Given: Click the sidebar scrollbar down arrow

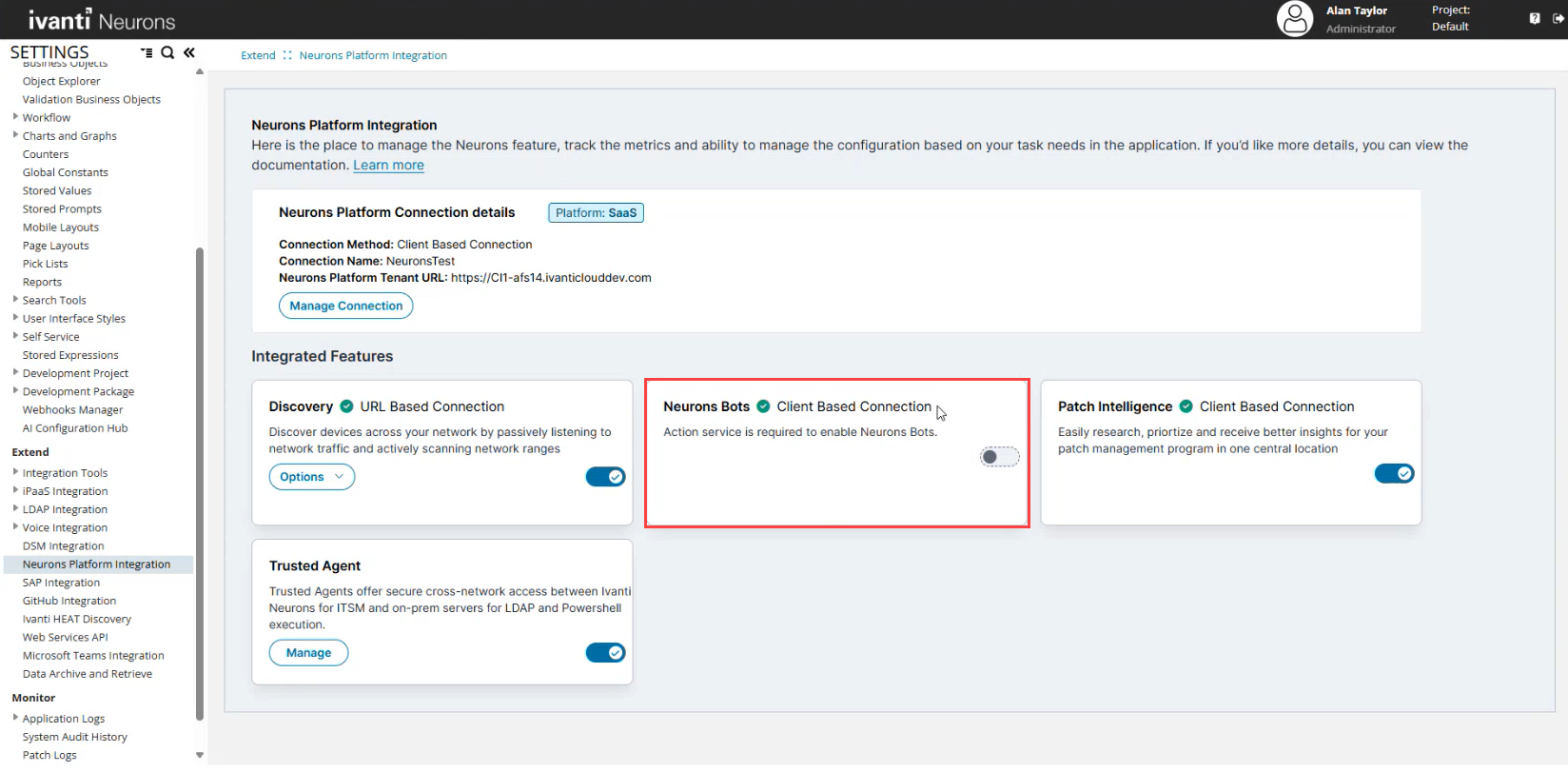Looking at the screenshot, I should tap(200, 755).
